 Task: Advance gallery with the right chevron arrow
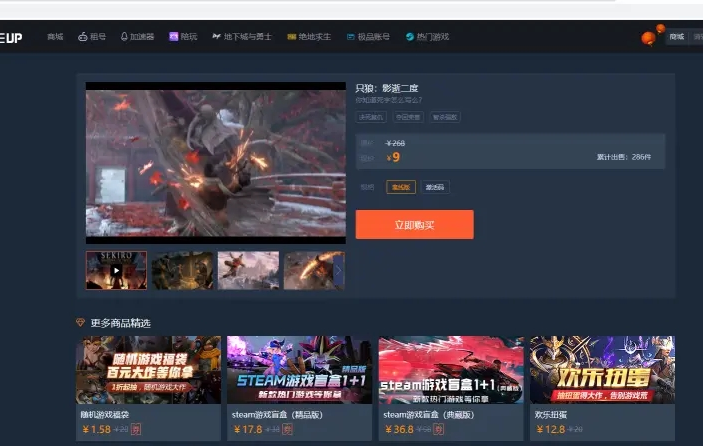coord(339,270)
